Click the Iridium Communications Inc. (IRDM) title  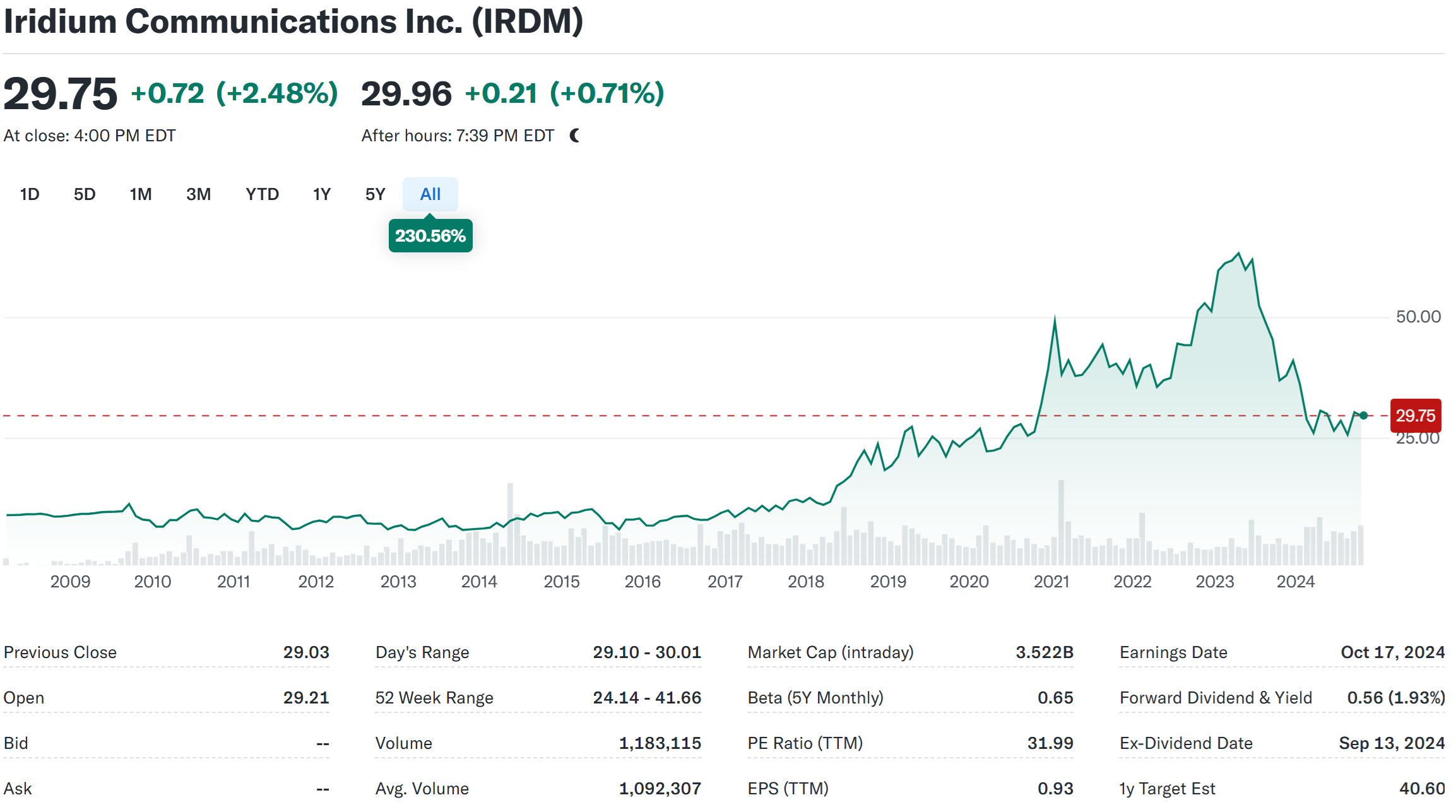[x=293, y=21]
